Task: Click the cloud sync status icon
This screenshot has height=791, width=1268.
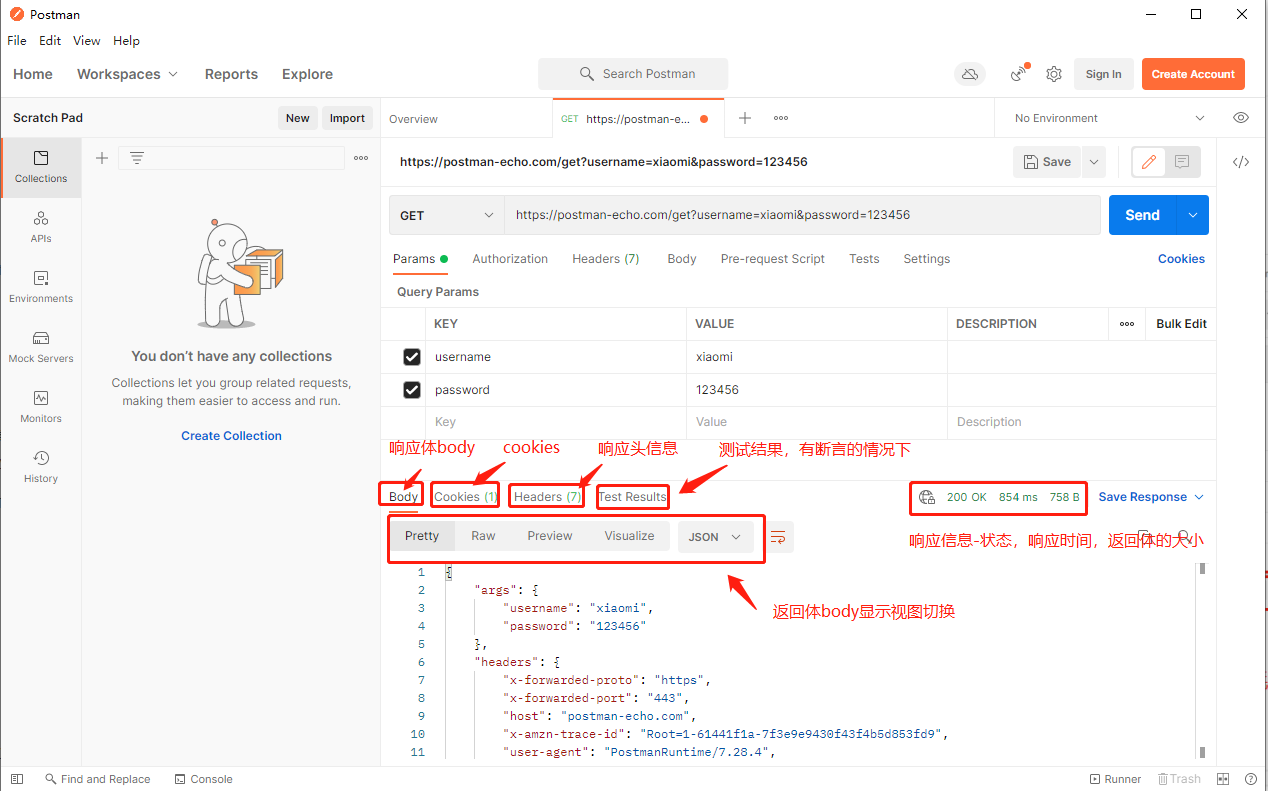Action: pos(969,74)
